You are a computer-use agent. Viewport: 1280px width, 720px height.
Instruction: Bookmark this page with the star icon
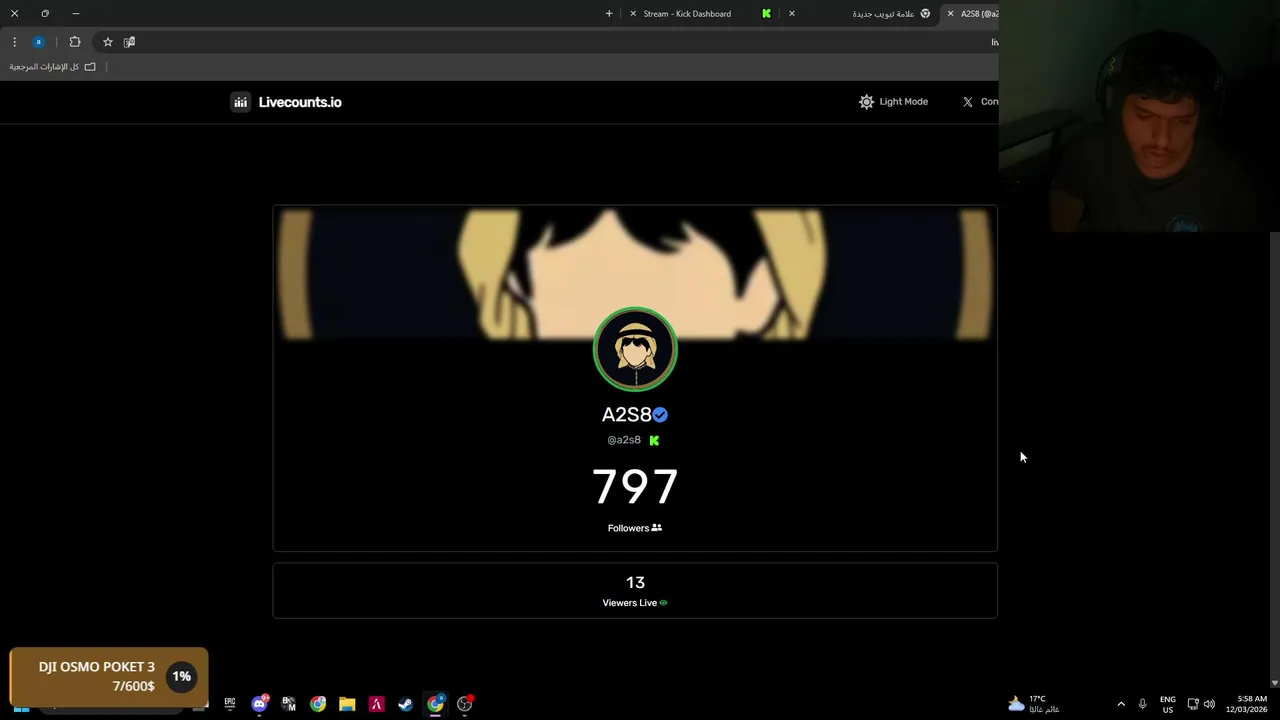point(108,42)
